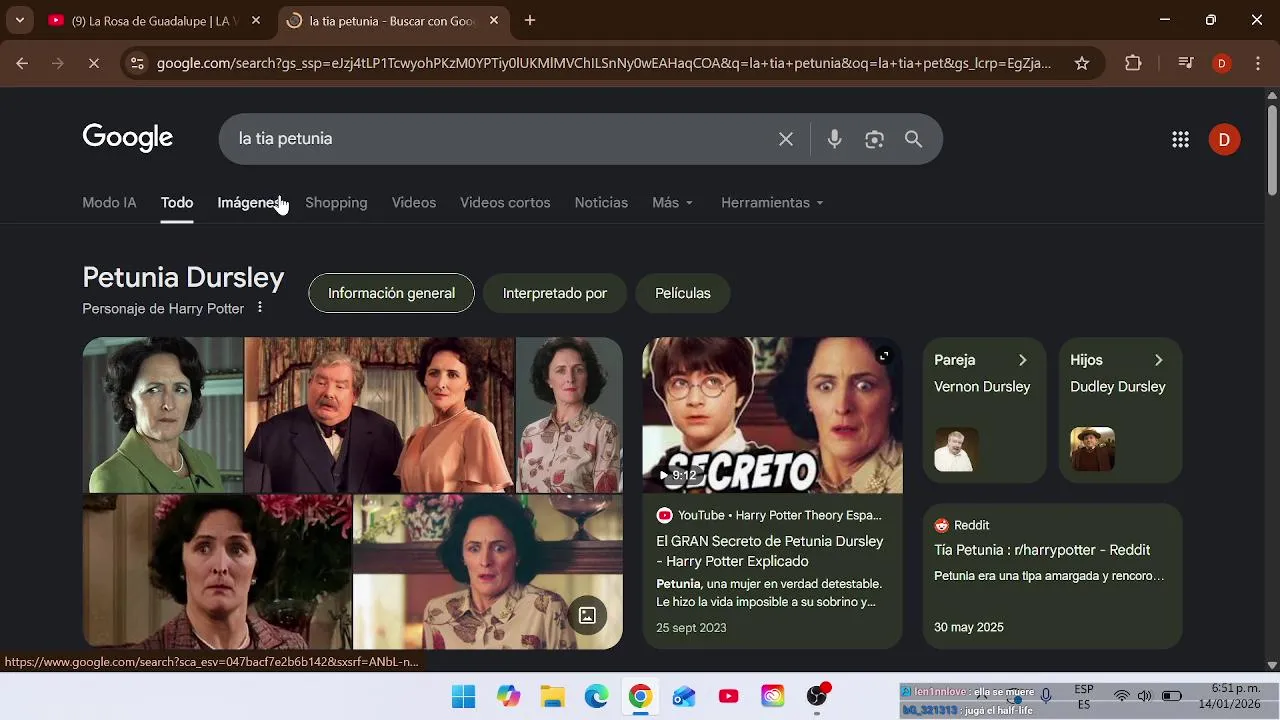
Task: Open more options next to Personaje de Harry Potter
Action: [x=260, y=308]
